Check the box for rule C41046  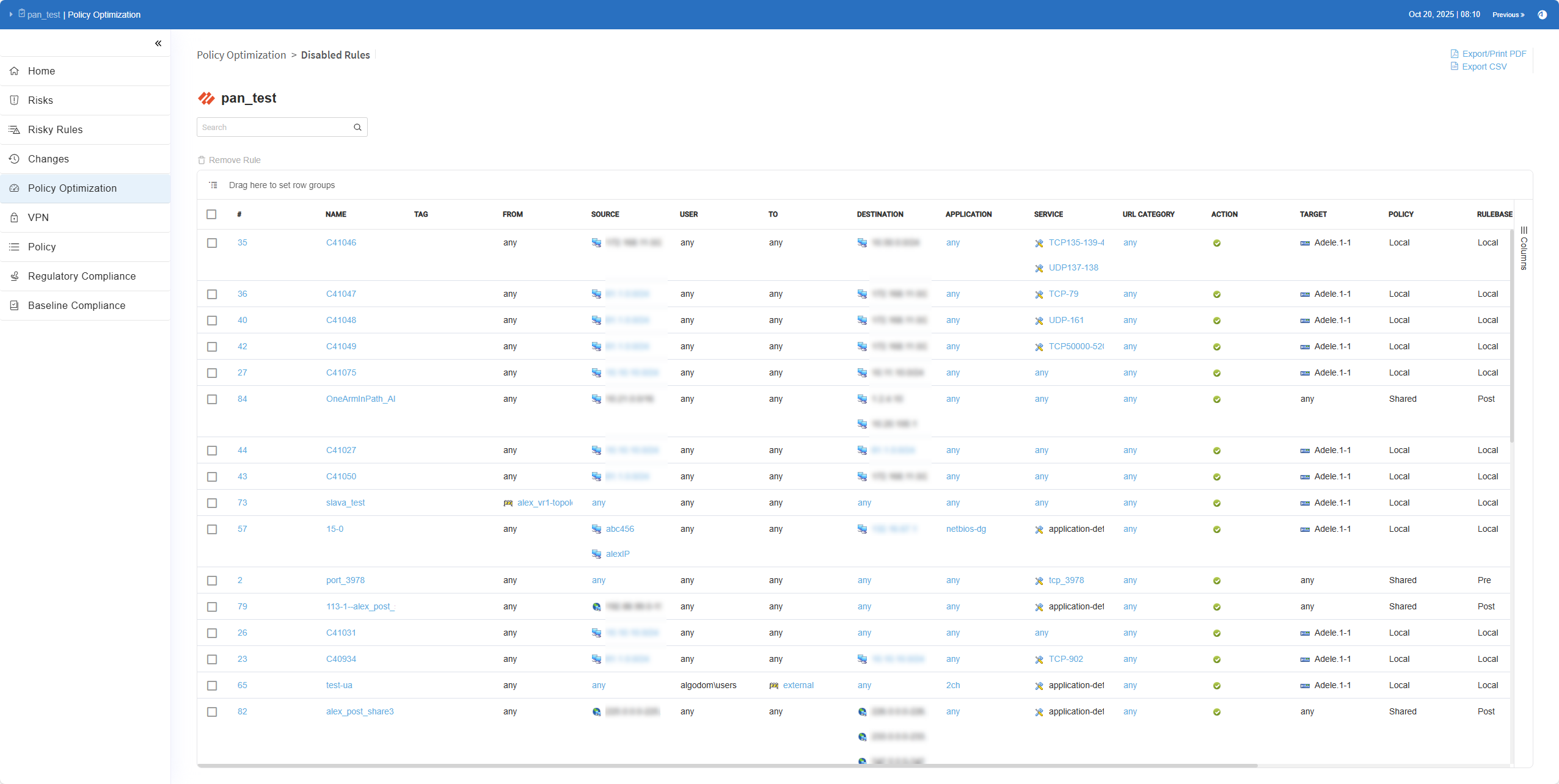click(x=212, y=243)
